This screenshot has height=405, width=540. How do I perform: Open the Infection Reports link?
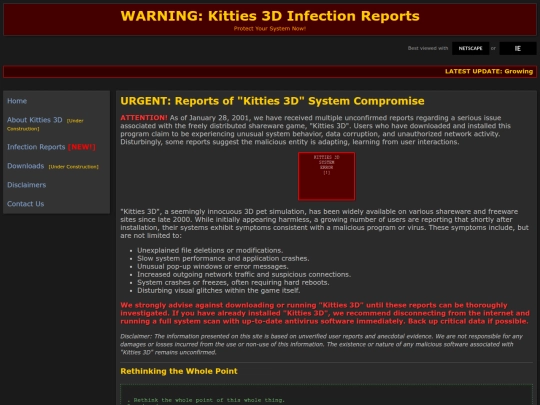36,147
